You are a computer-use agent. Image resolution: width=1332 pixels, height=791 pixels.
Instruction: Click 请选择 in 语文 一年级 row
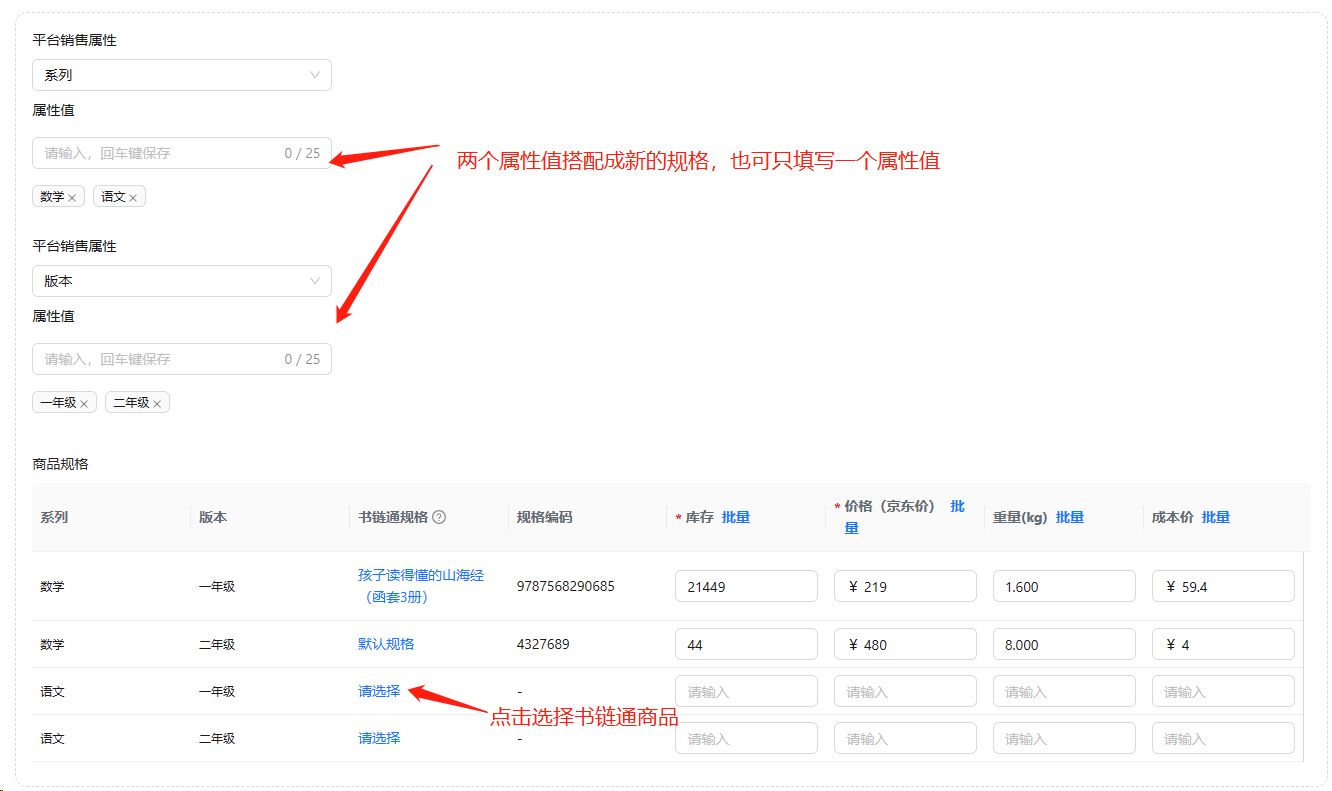379,691
